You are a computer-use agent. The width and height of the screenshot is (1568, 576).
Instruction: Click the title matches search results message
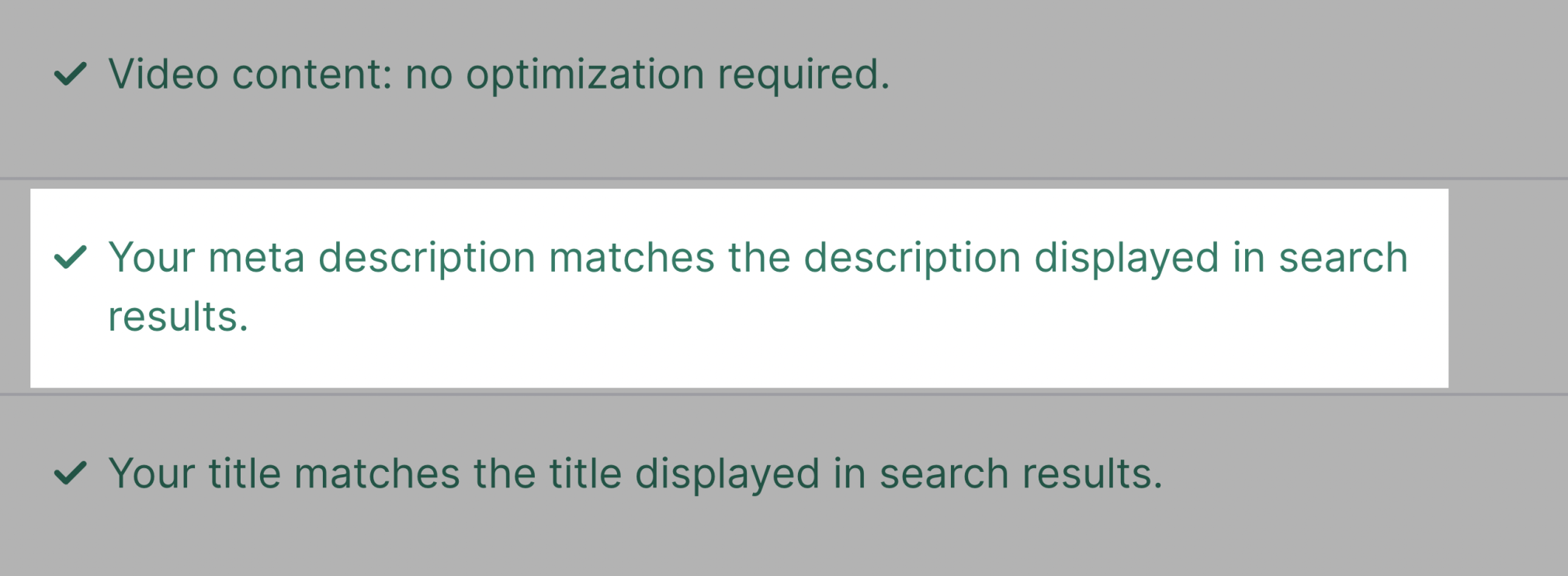click(635, 474)
